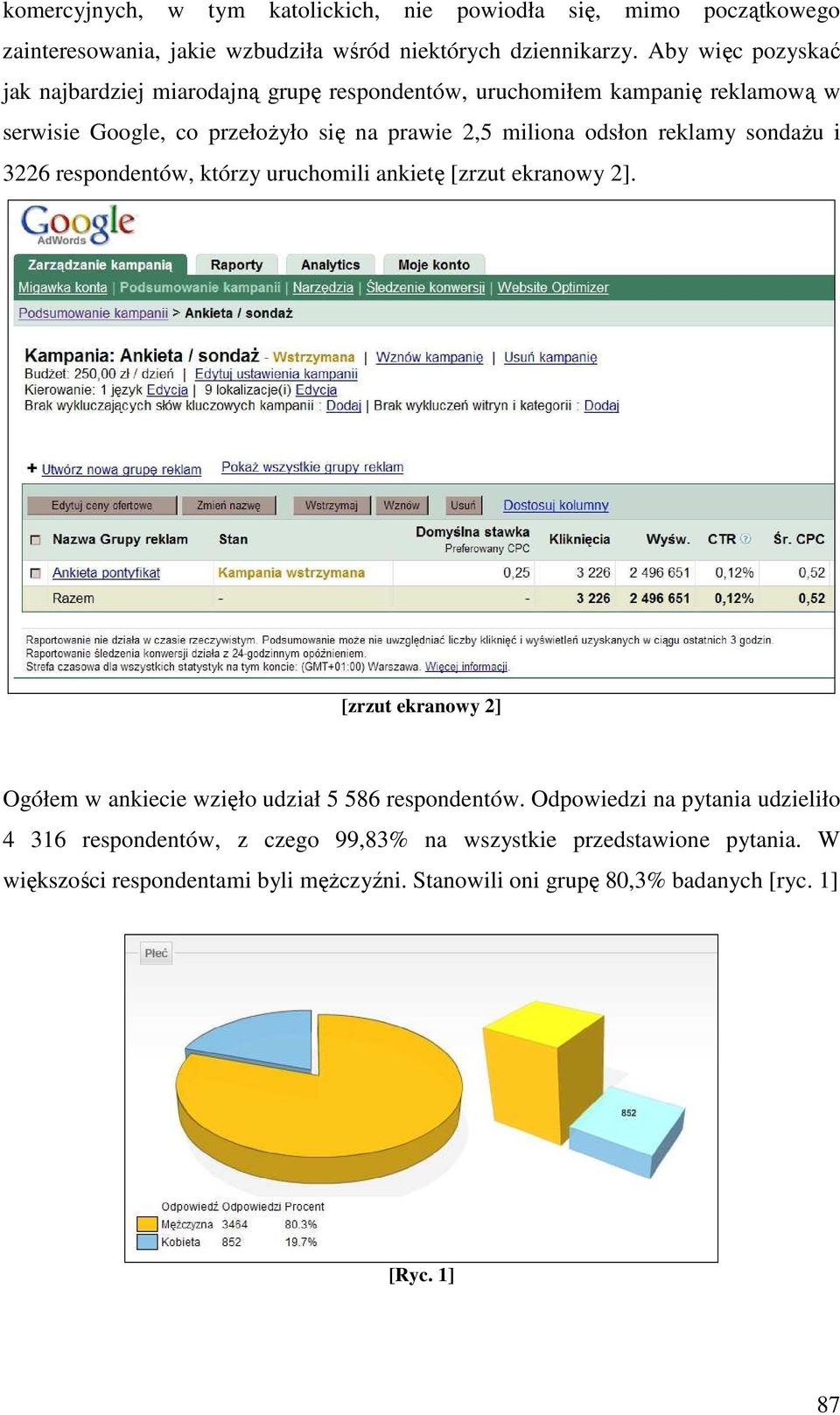Viewport: 840px width, 1415px height.
Task: Click Wznów kampanię link
Action: click(x=430, y=357)
